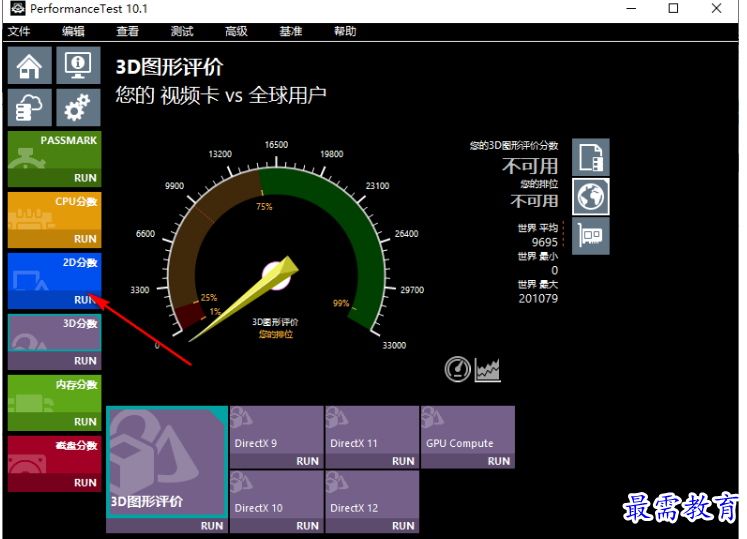Open the 帮助 menu
Viewport: 747px width, 539px height.
pos(345,31)
